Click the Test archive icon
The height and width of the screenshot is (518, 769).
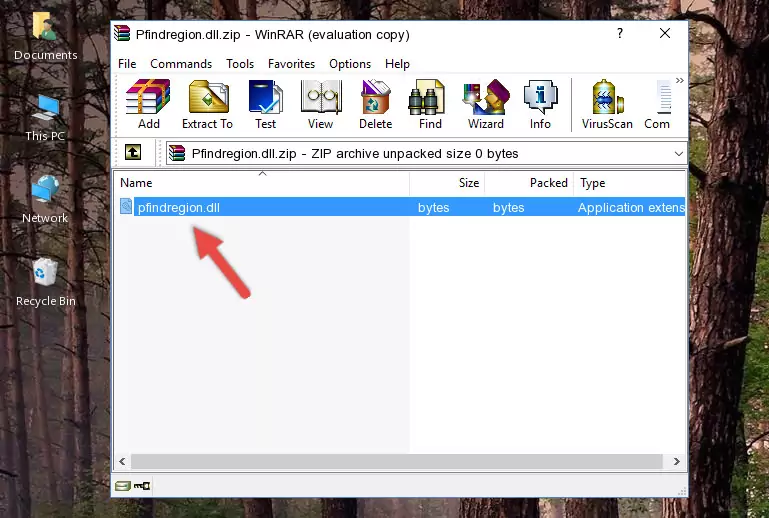coord(265,104)
